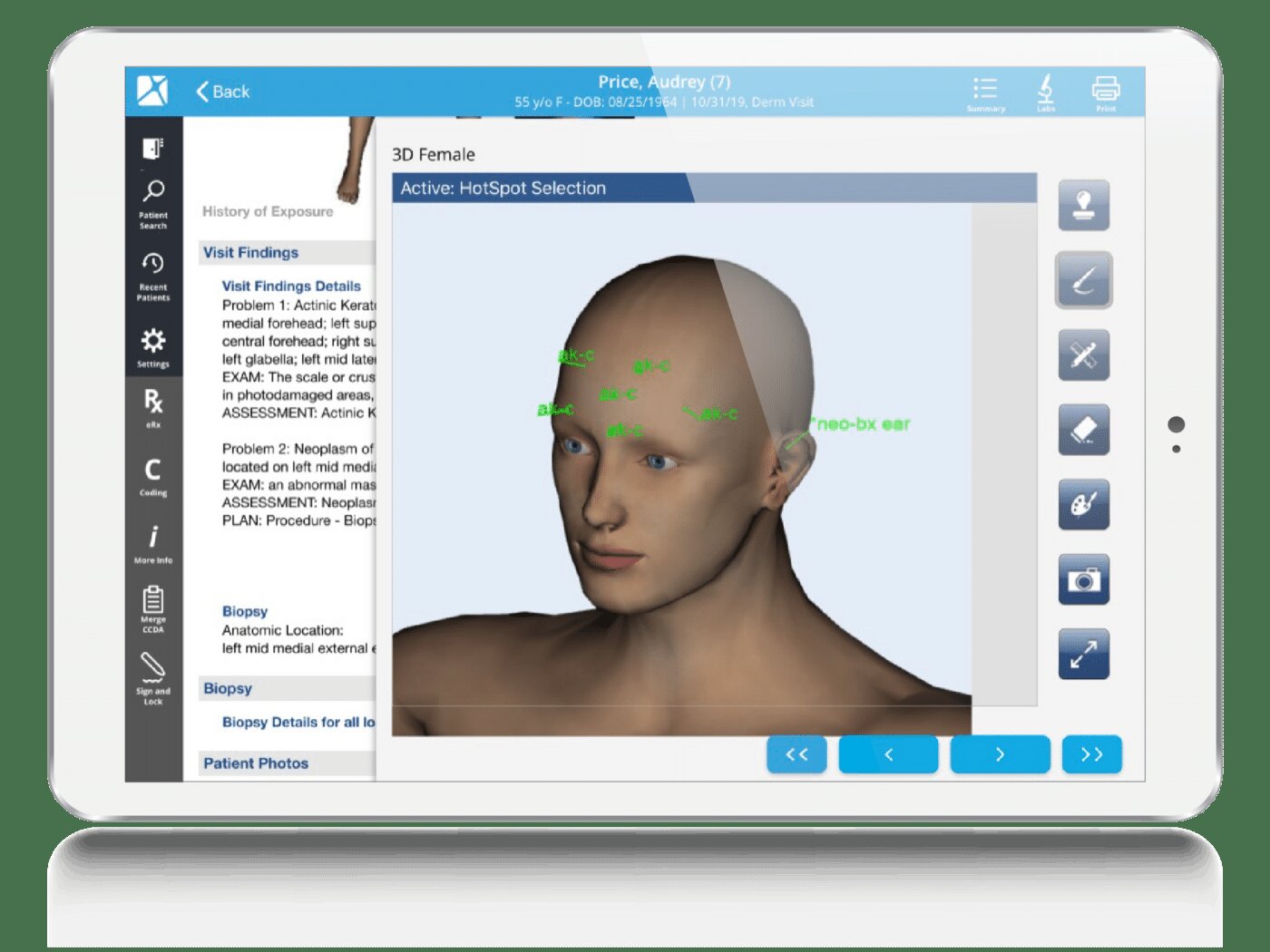The image size is (1270, 952).
Task: Open Recent Patients list
Action: [x=153, y=276]
